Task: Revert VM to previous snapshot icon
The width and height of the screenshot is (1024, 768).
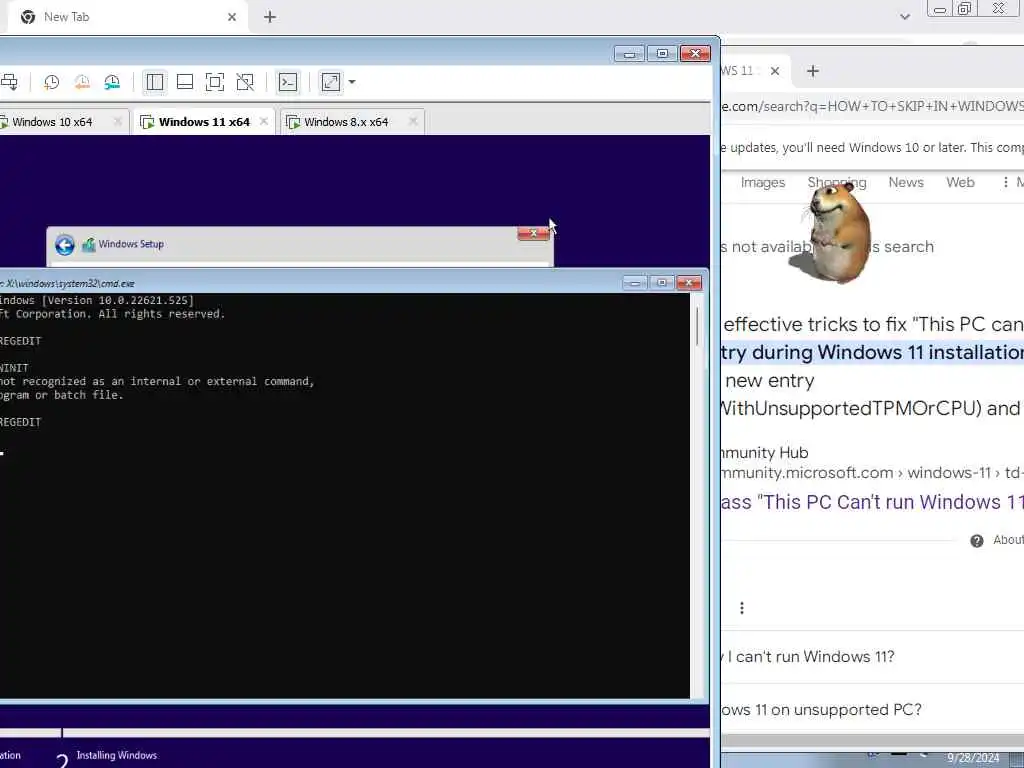Action: 82,82
